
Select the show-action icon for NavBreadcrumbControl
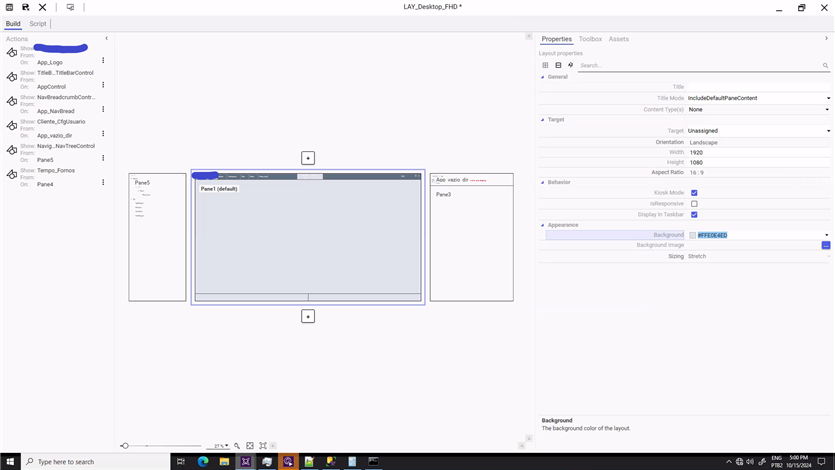(x=12, y=101)
